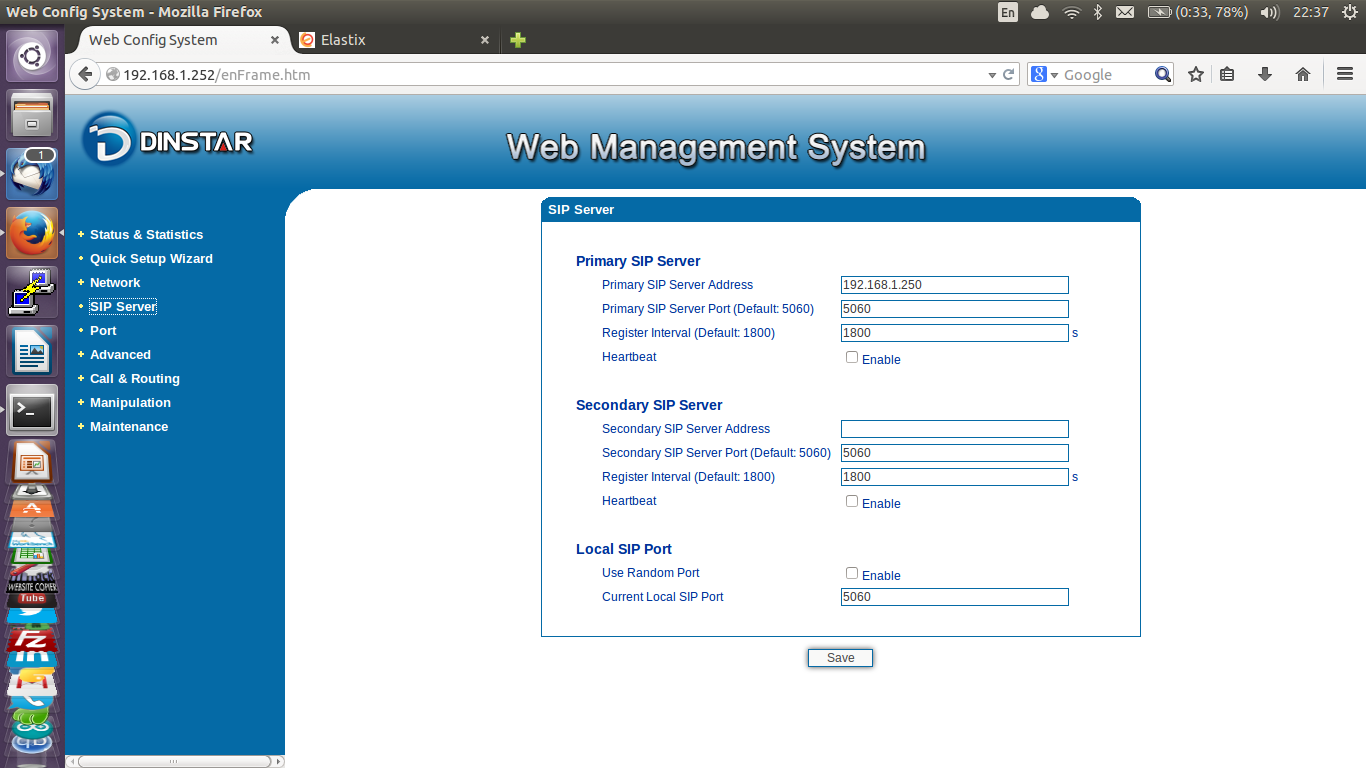Switch to the Elastix tab
This screenshot has width=1366, height=768.
click(395, 40)
